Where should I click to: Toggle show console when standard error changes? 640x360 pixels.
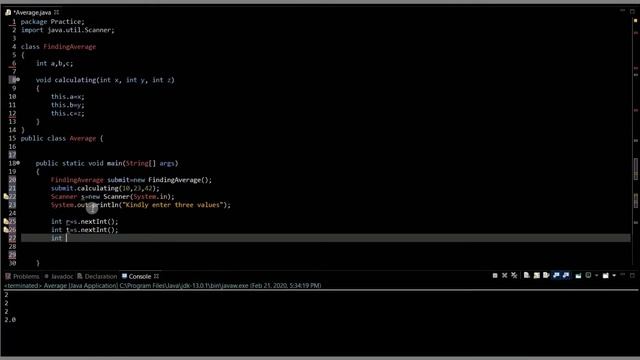566,276
